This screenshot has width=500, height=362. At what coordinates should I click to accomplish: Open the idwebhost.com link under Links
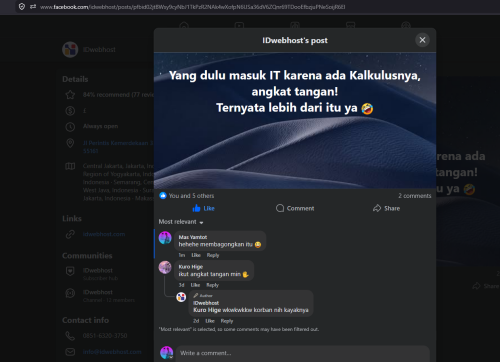tap(104, 234)
